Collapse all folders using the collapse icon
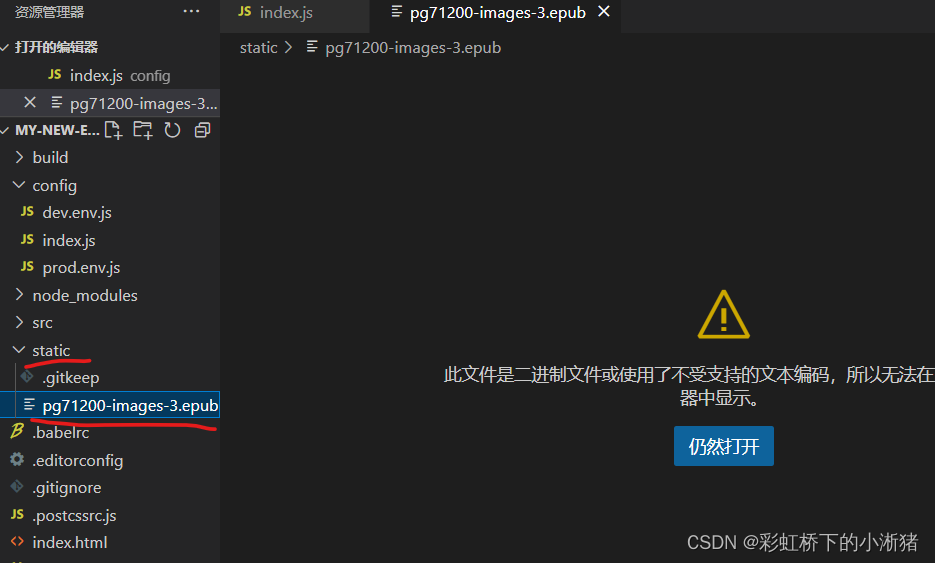 [203, 130]
